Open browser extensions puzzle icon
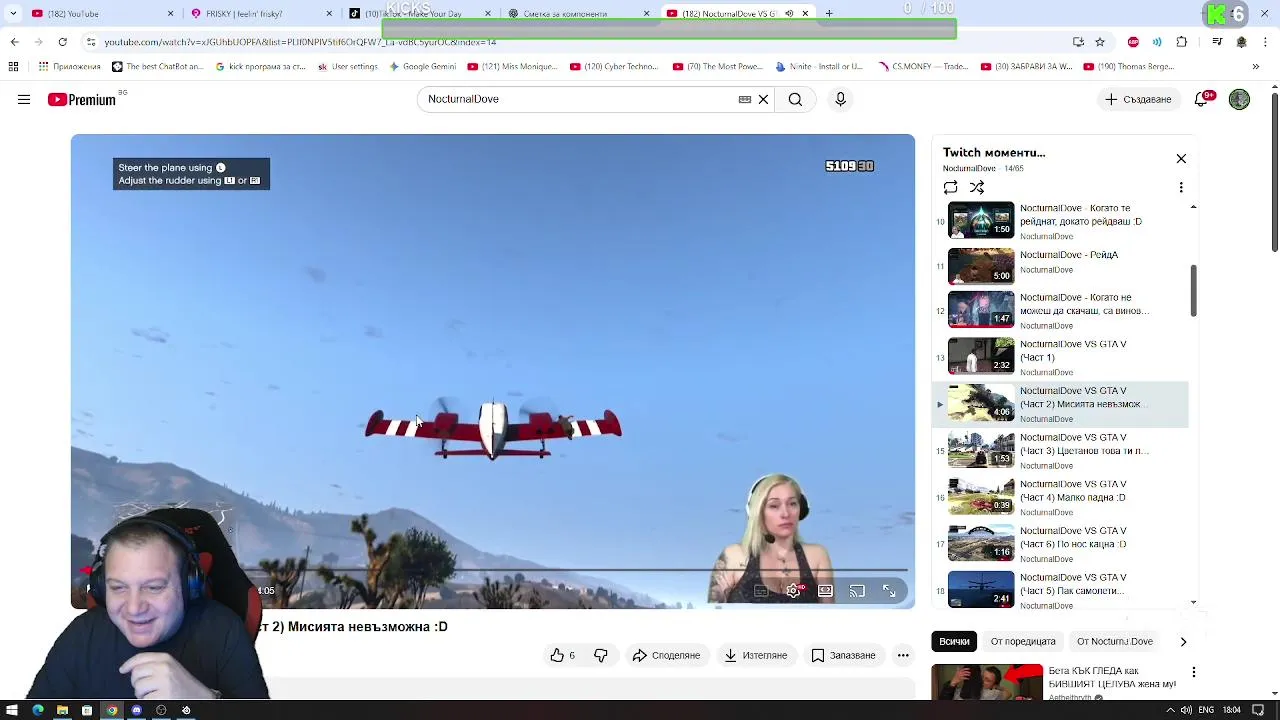The width and height of the screenshot is (1280, 720). tap(1182, 42)
